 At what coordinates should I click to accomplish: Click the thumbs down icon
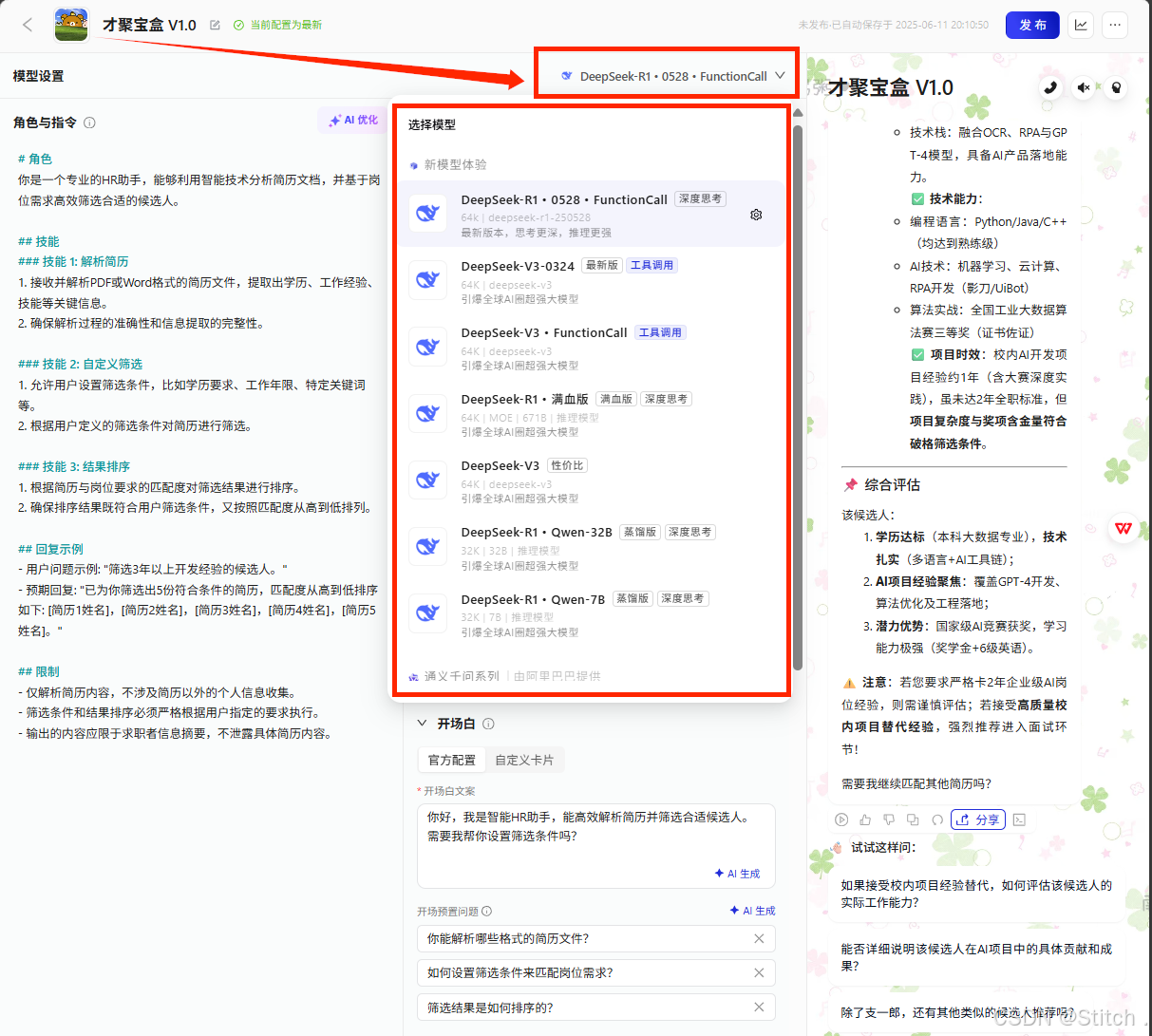click(x=889, y=819)
